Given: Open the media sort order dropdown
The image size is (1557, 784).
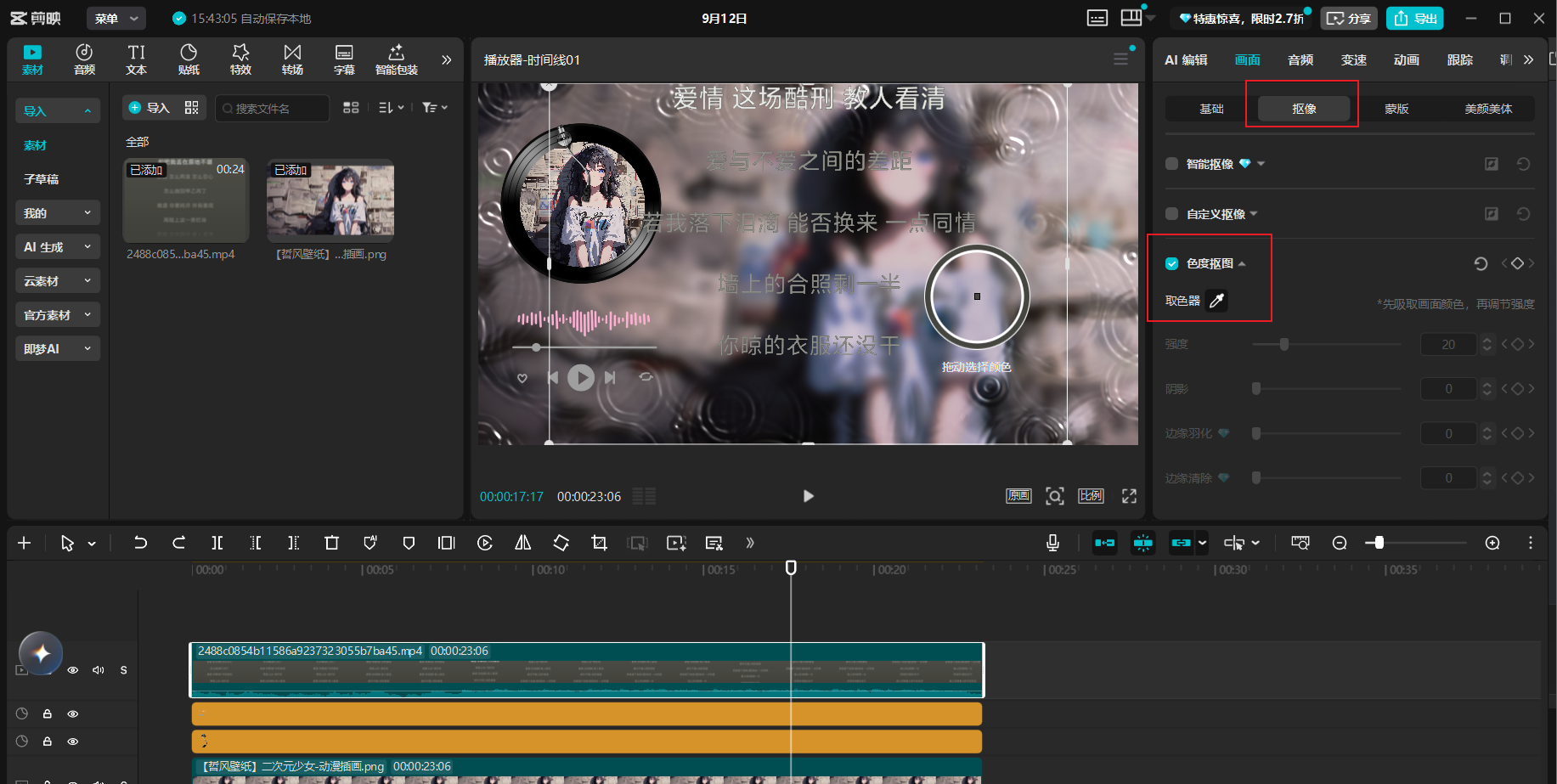Looking at the screenshot, I should 391,108.
